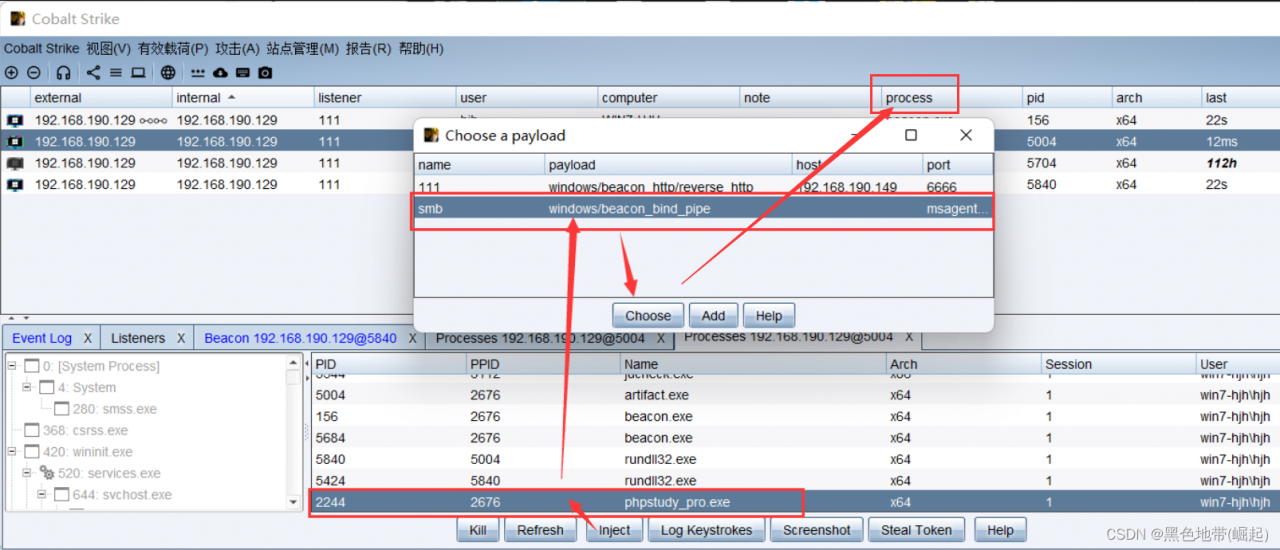Screen dimensions: 1280x550
Task: Click the connect to team server plus icon
Action: click(x=11, y=73)
